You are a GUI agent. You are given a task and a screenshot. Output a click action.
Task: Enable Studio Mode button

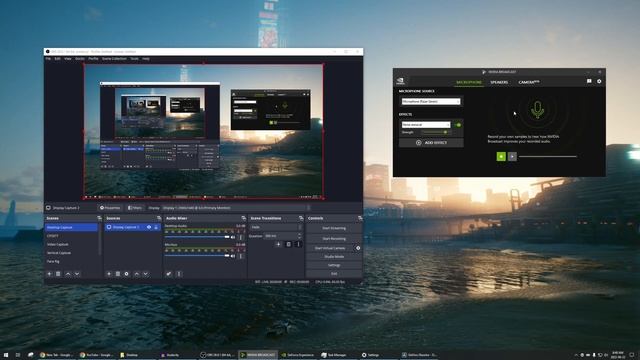(x=334, y=257)
